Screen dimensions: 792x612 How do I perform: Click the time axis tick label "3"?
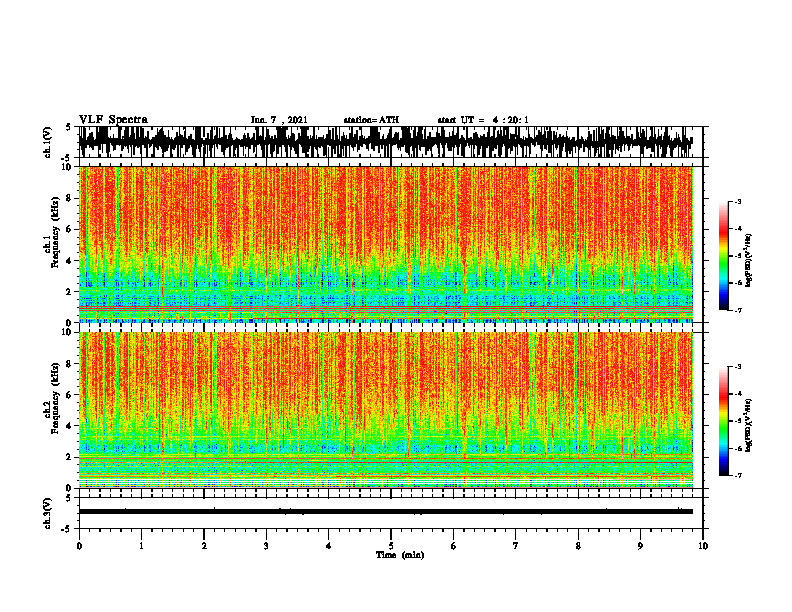point(266,546)
